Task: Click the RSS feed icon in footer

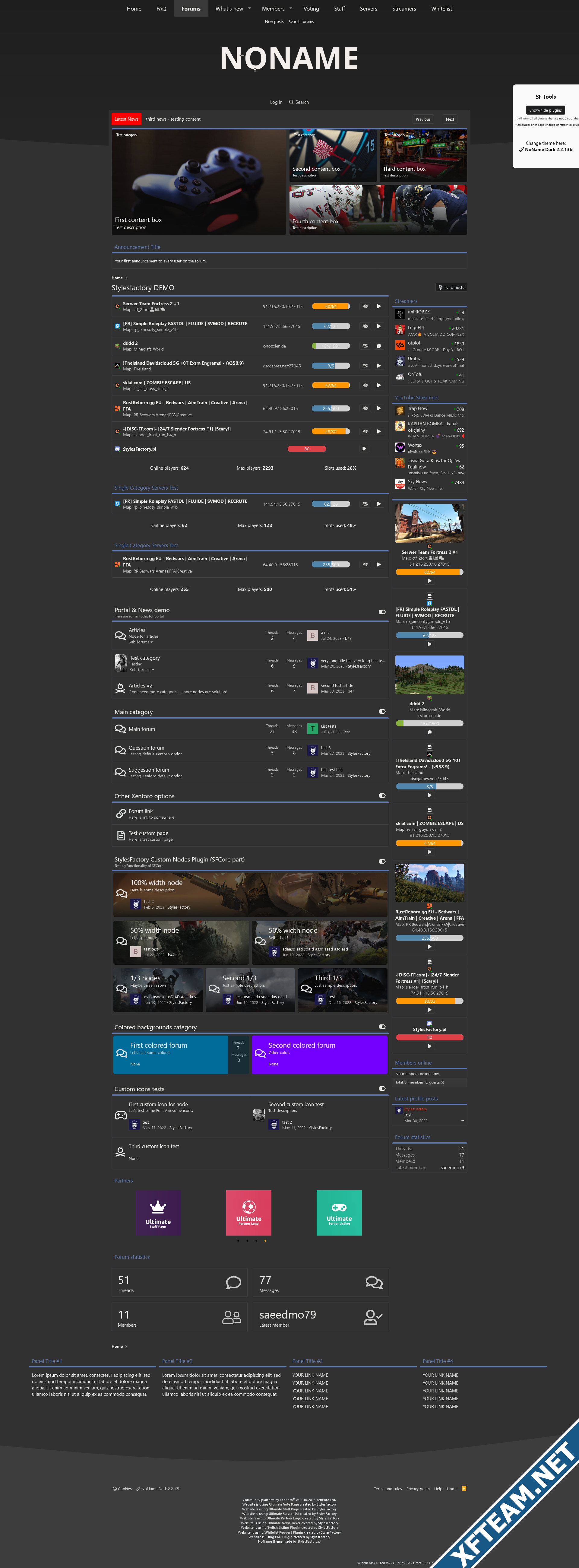Action: [x=464, y=1488]
